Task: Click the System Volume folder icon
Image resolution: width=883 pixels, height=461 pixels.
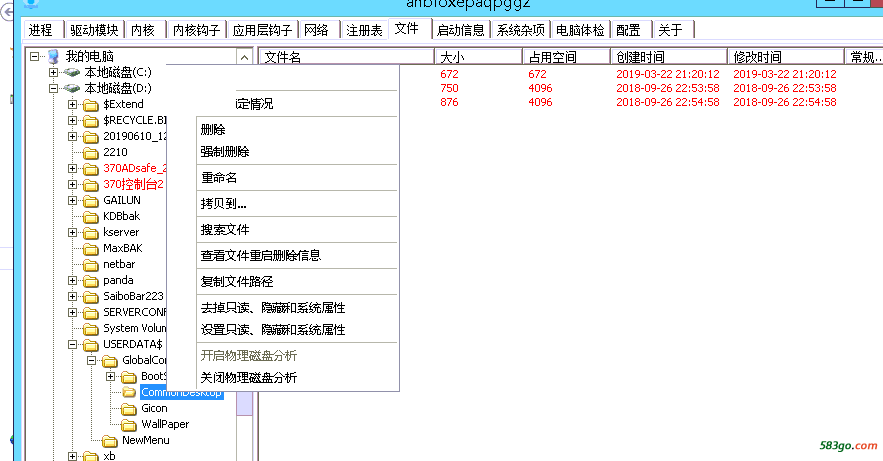Action: [x=91, y=329]
